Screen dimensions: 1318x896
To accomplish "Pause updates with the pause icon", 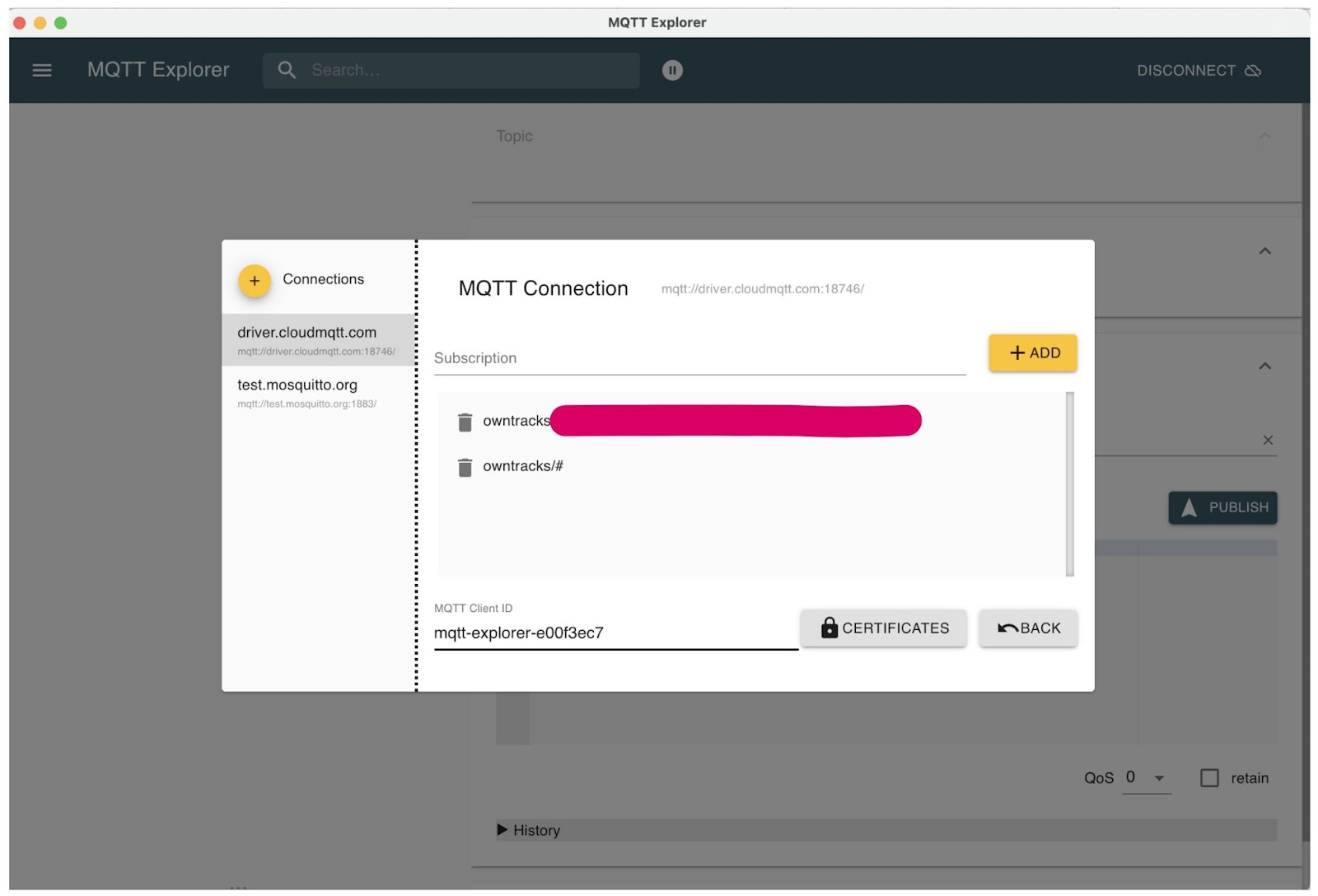I will click(x=672, y=70).
